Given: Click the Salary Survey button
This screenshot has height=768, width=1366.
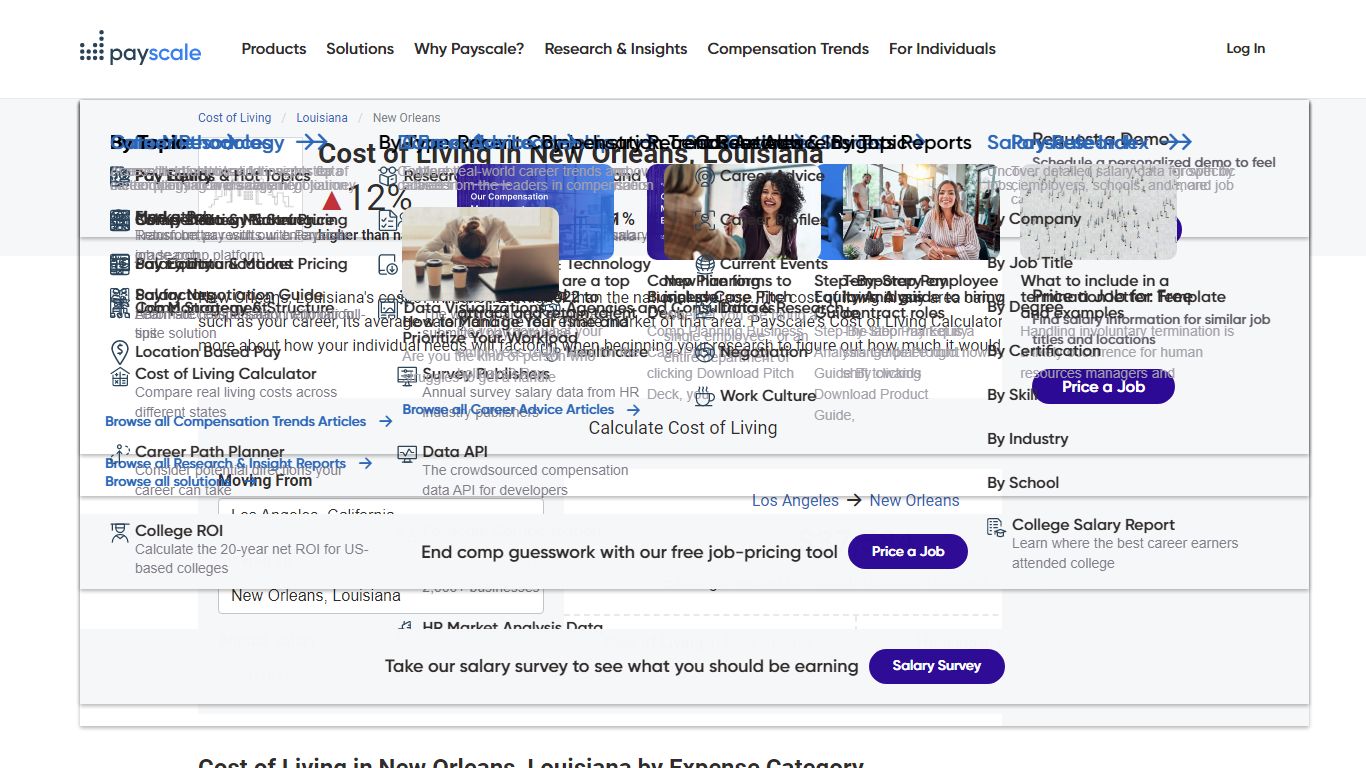Looking at the screenshot, I should (937, 666).
